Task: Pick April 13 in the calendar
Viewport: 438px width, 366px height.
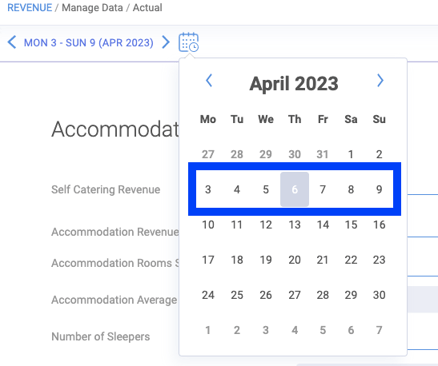Action: [294, 225]
